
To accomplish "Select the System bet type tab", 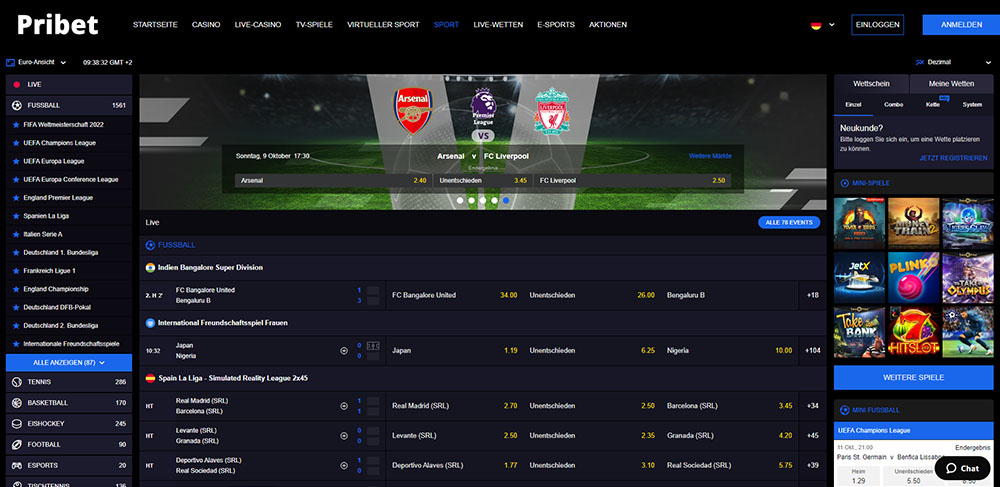I will click(x=973, y=105).
